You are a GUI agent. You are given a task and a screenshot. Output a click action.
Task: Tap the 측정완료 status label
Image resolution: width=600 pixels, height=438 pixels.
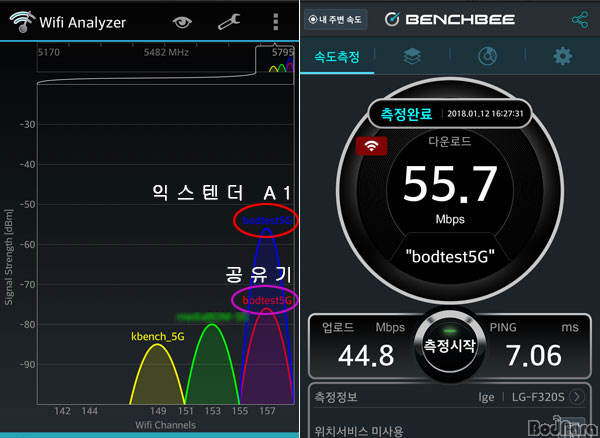pyautogui.click(x=406, y=114)
